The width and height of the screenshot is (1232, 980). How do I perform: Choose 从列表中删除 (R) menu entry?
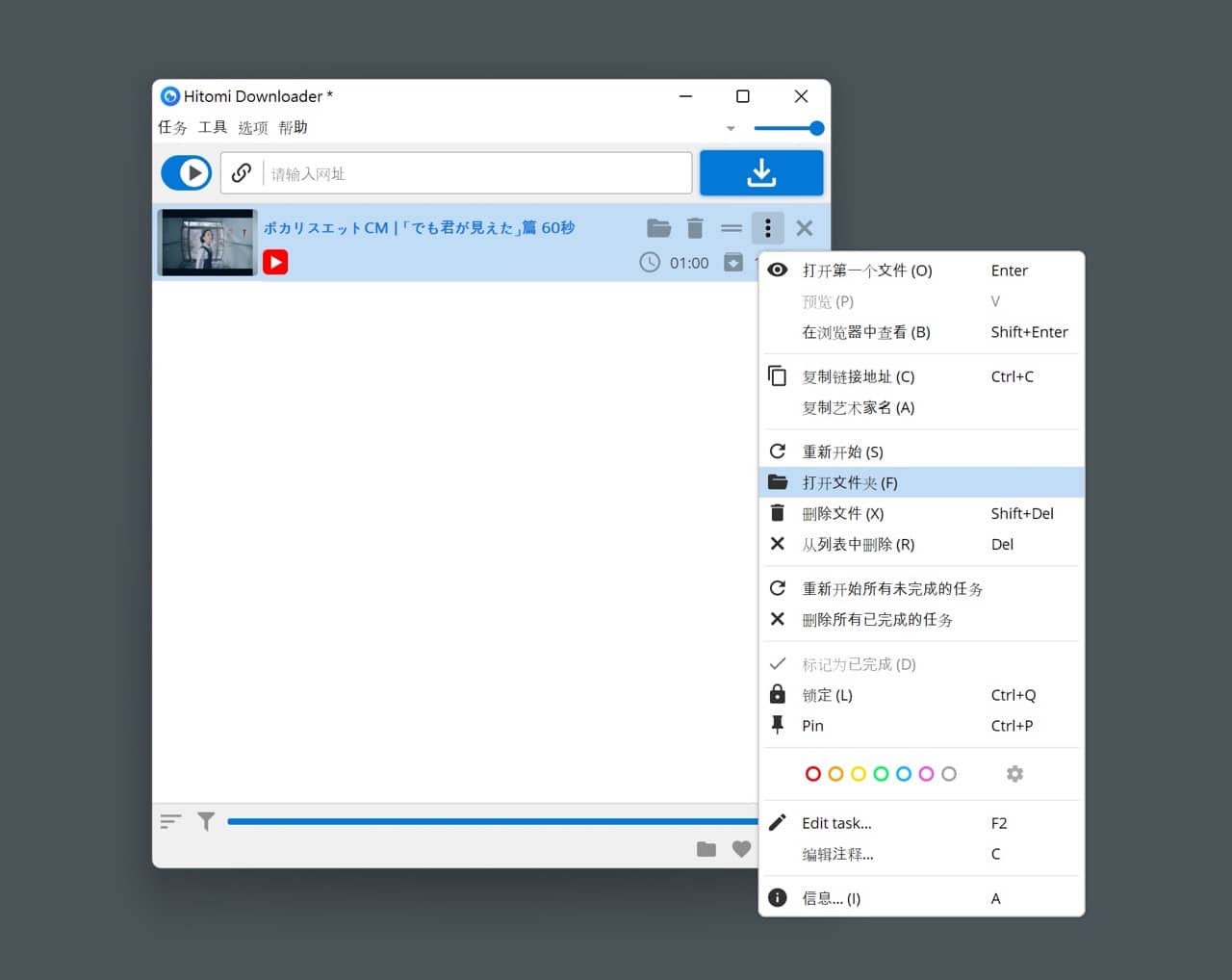click(x=921, y=544)
